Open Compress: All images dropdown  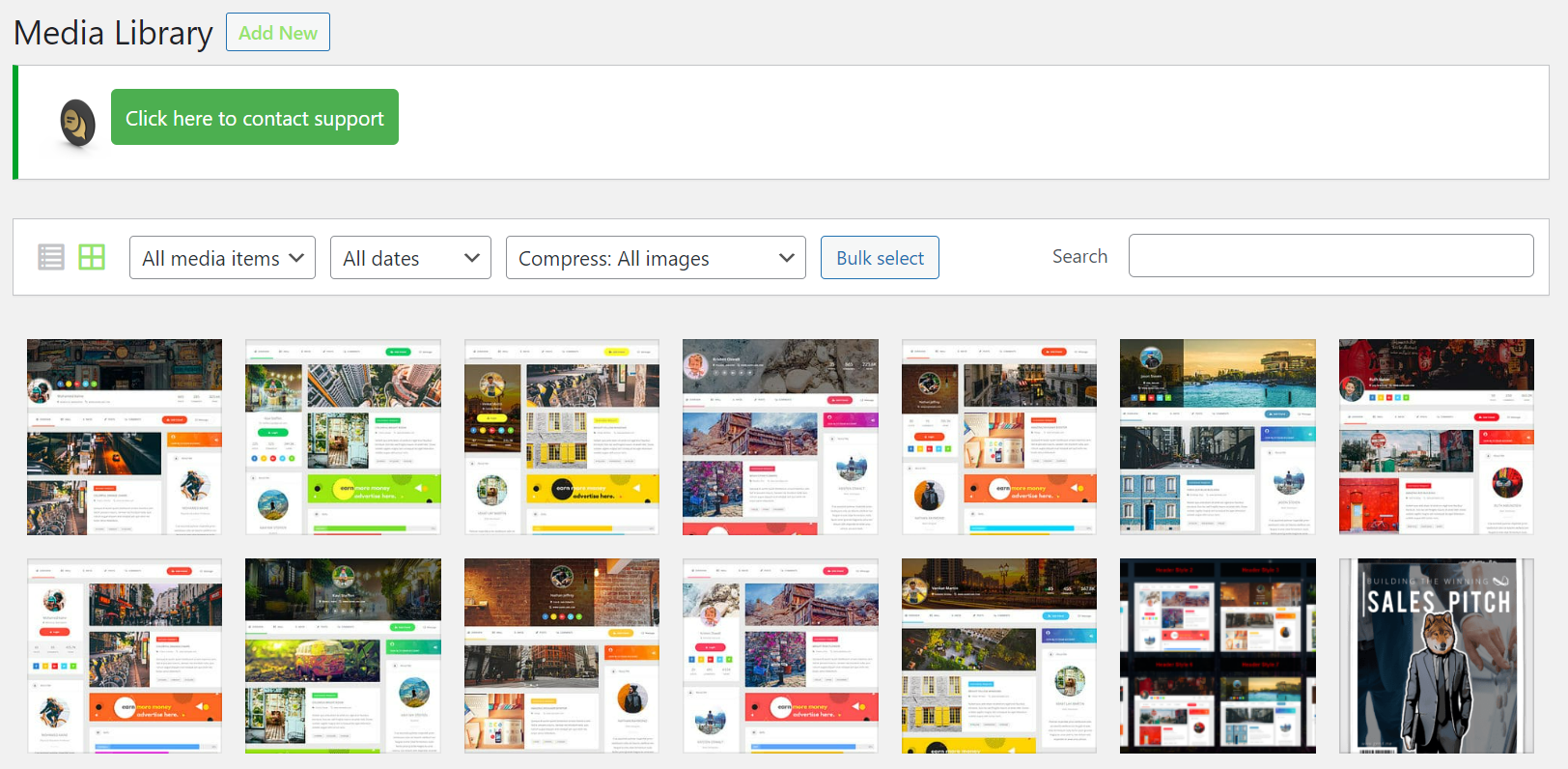[656, 258]
